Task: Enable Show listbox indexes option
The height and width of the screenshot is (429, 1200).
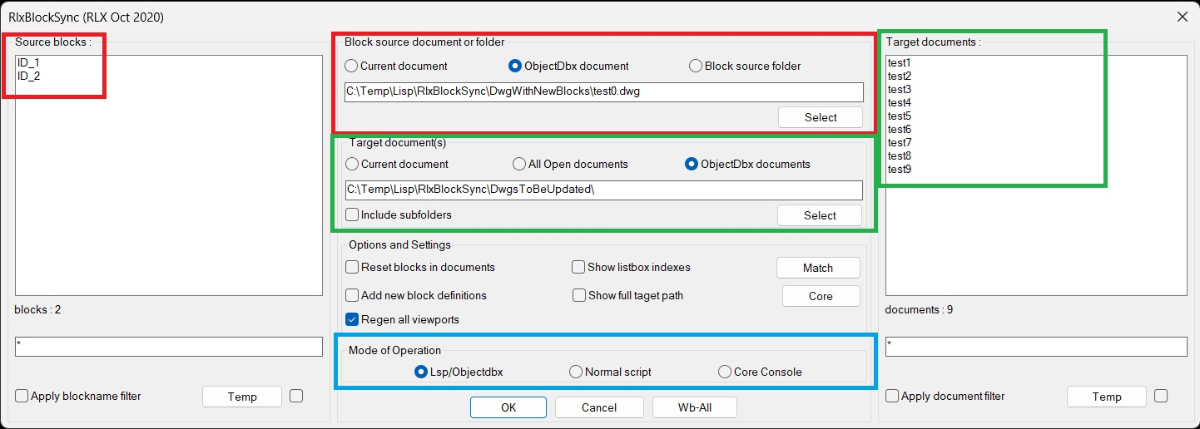Action: click(x=578, y=267)
